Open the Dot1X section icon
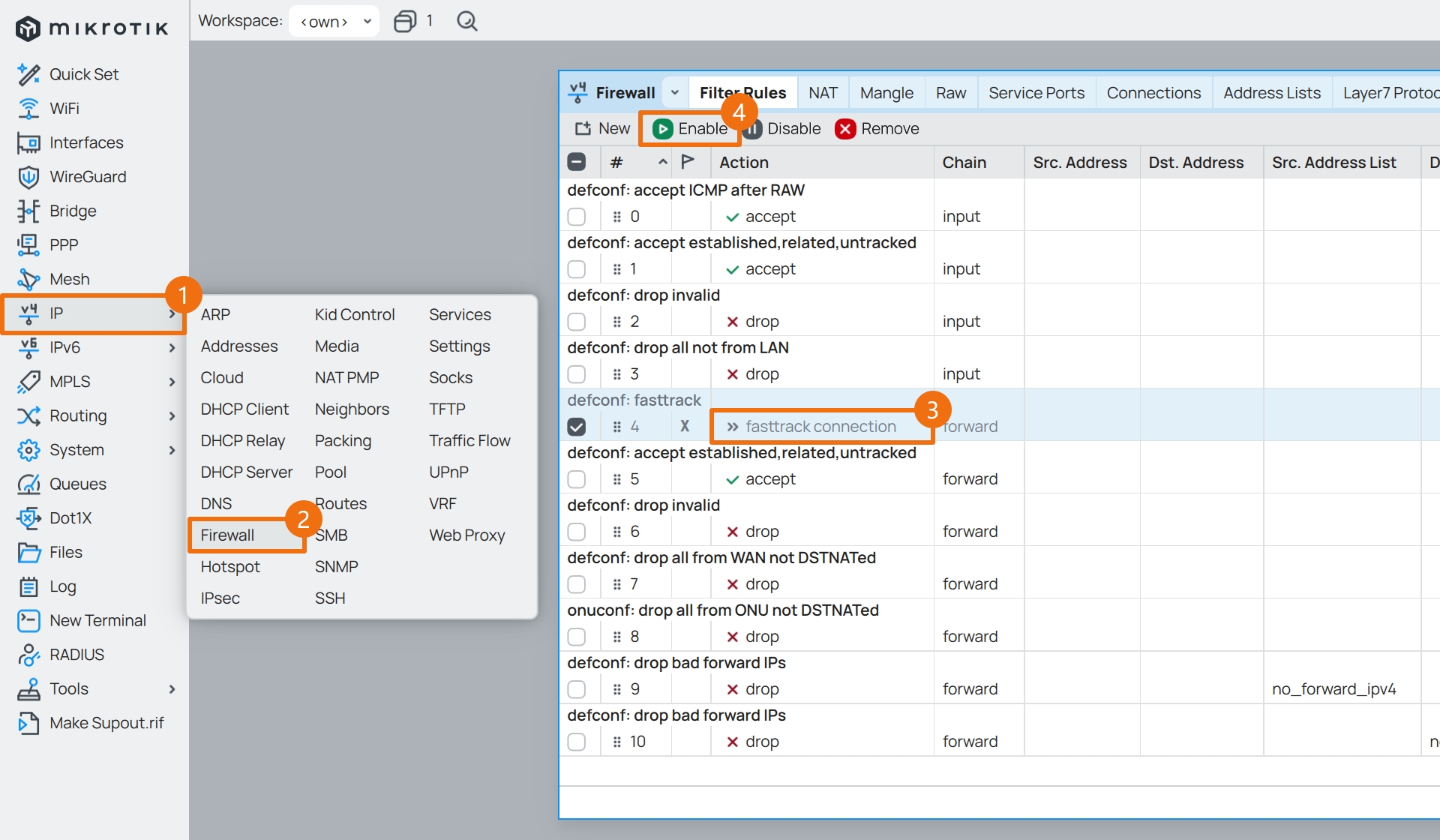The image size is (1440, 840). [x=28, y=518]
